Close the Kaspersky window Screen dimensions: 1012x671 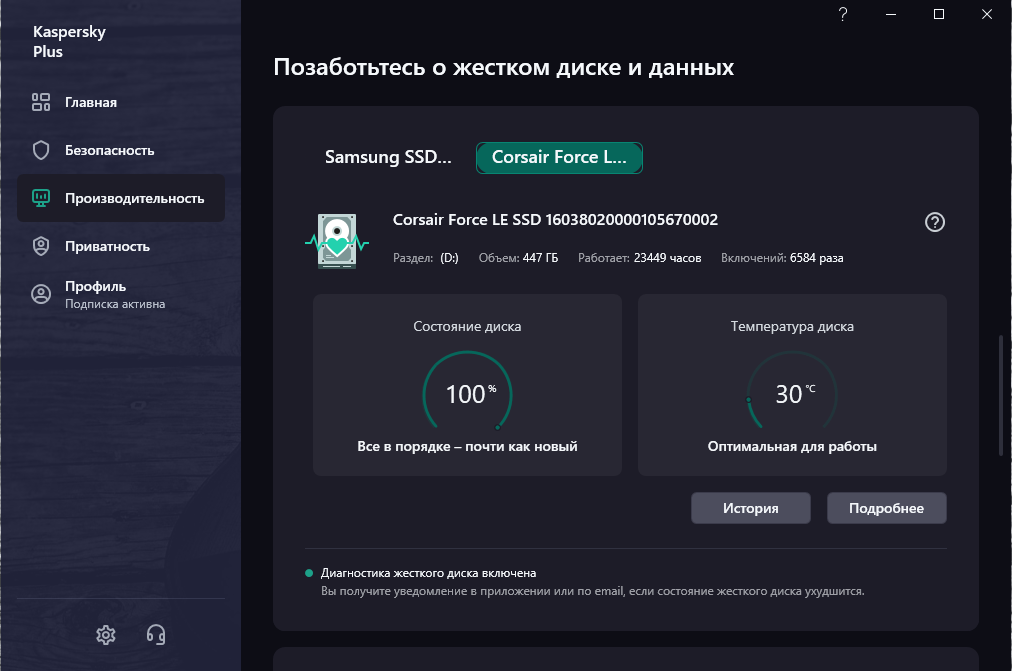pyautogui.click(x=987, y=14)
